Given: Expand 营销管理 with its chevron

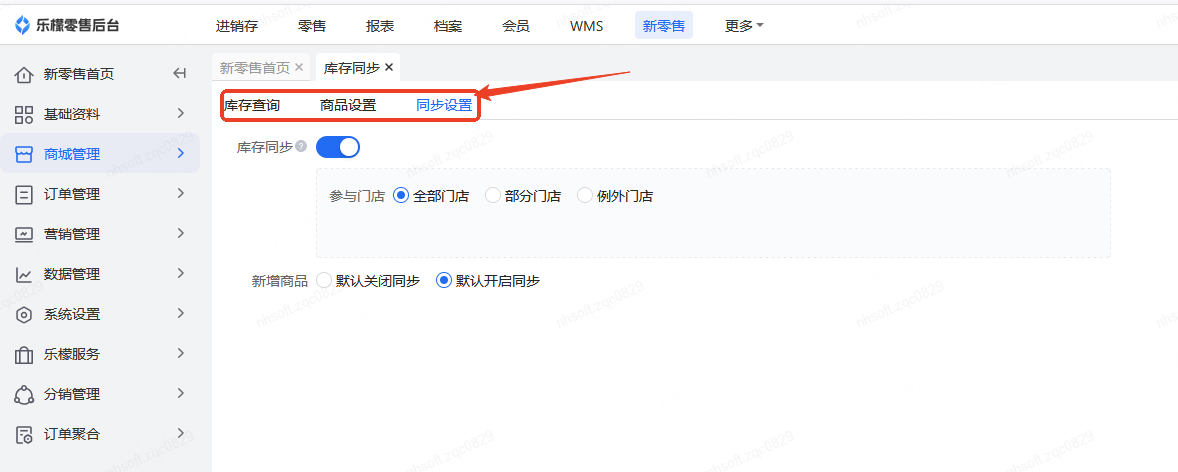Looking at the screenshot, I should pyautogui.click(x=180, y=233).
